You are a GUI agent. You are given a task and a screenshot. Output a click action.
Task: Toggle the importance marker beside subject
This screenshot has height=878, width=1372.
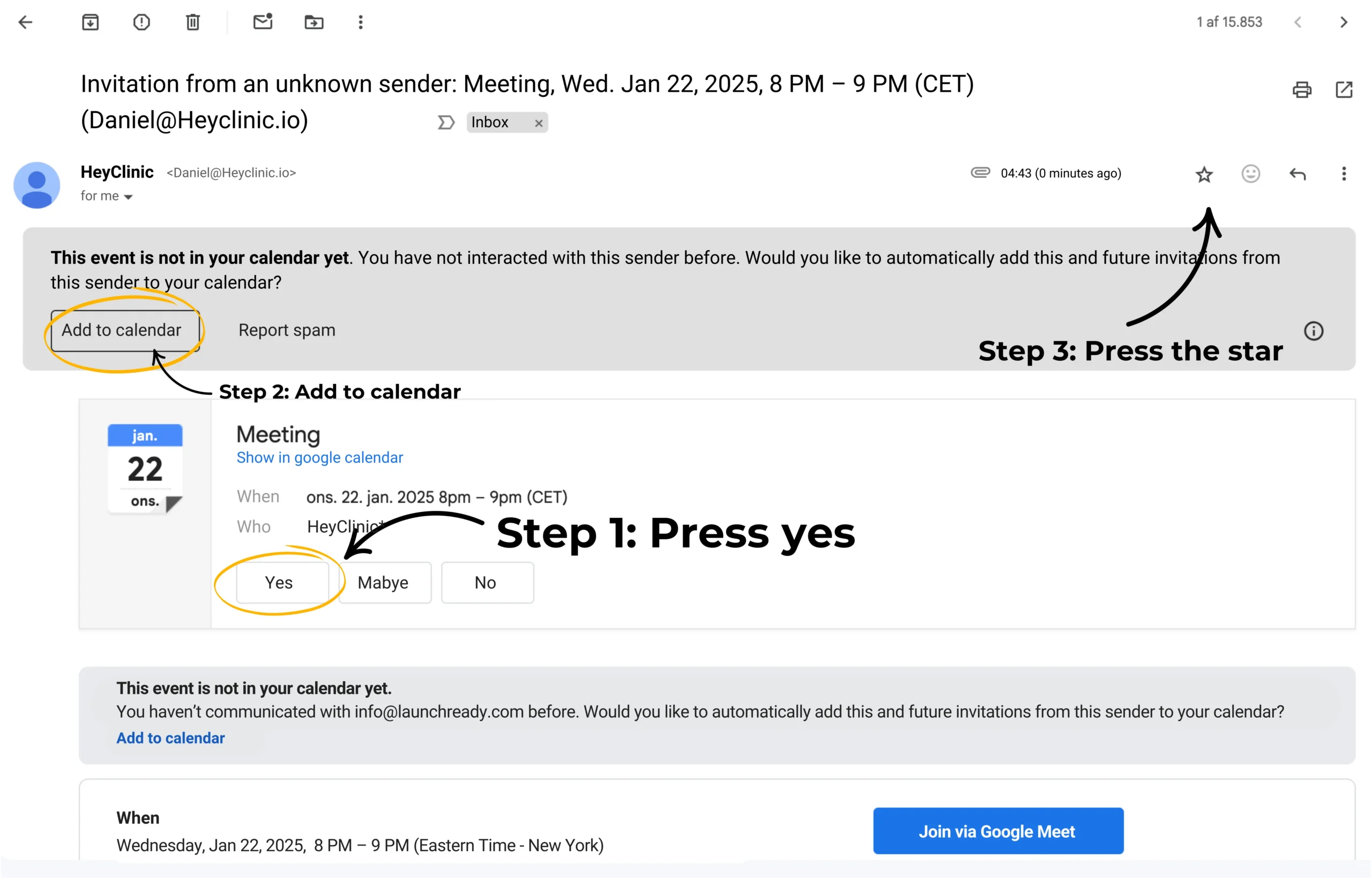click(x=446, y=123)
